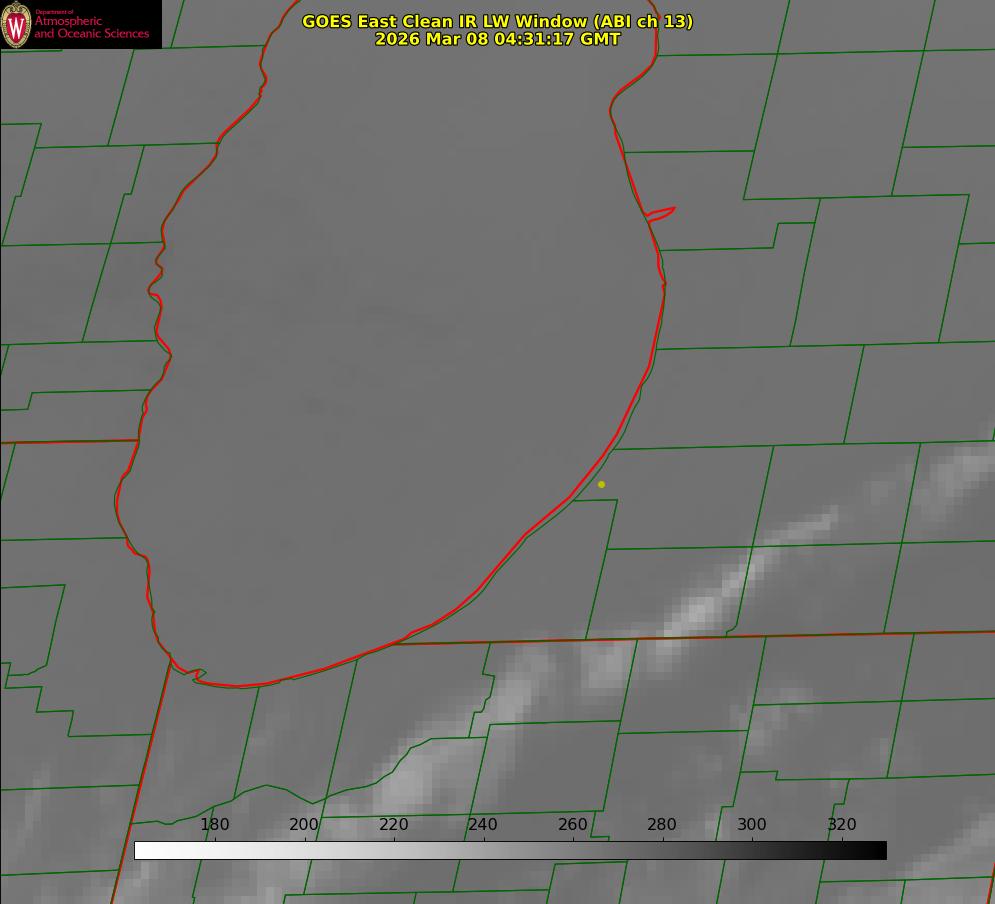Click the small harbor notch on southwest shoreline

pyautogui.click(x=196, y=675)
